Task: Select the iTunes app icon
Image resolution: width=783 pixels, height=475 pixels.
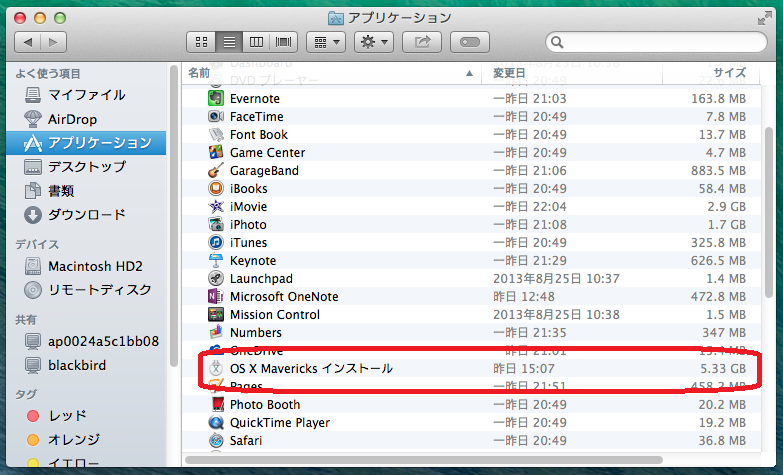Action: [216, 242]
